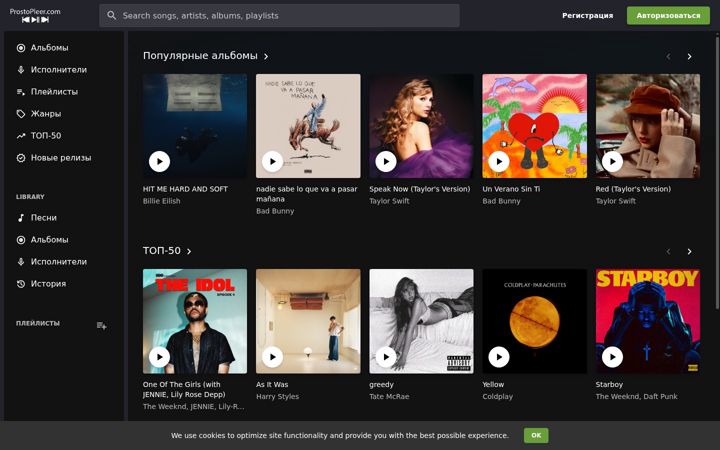Play Yellow by Coldplay
This screenshot has width=720, height=450.
499,357
